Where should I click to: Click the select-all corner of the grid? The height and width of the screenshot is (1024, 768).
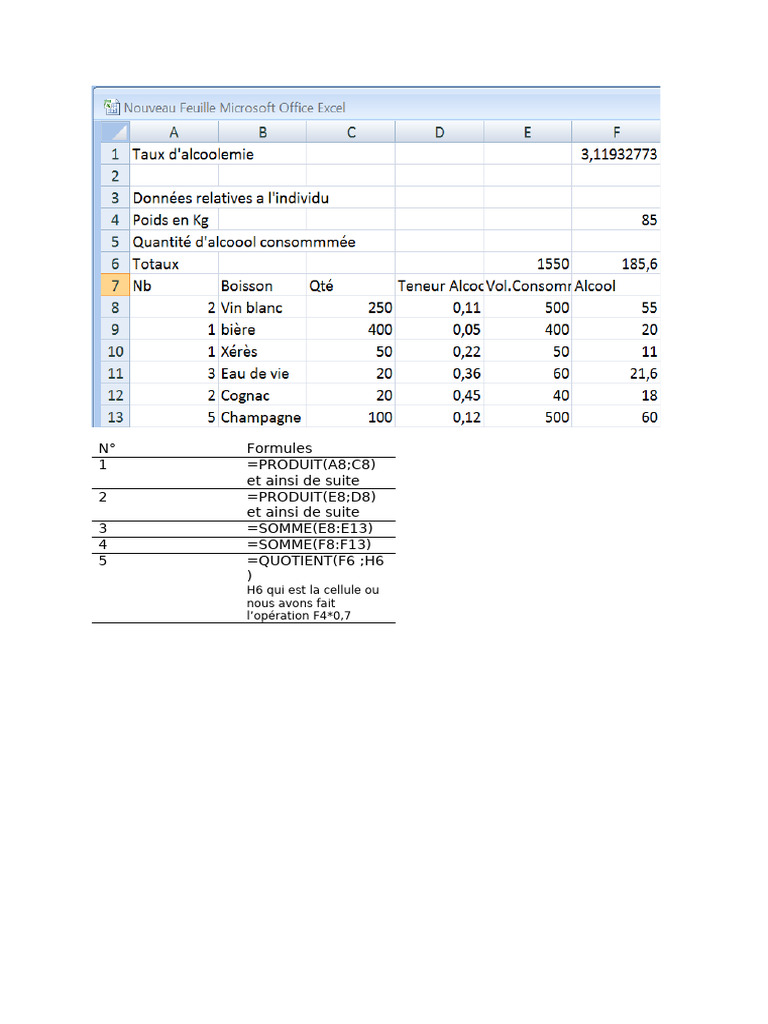point(115,133)
